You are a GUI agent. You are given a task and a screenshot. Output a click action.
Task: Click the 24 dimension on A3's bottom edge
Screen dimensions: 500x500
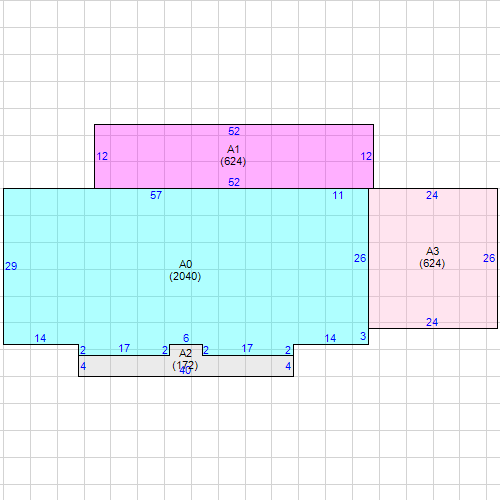(x=432, y=322)
